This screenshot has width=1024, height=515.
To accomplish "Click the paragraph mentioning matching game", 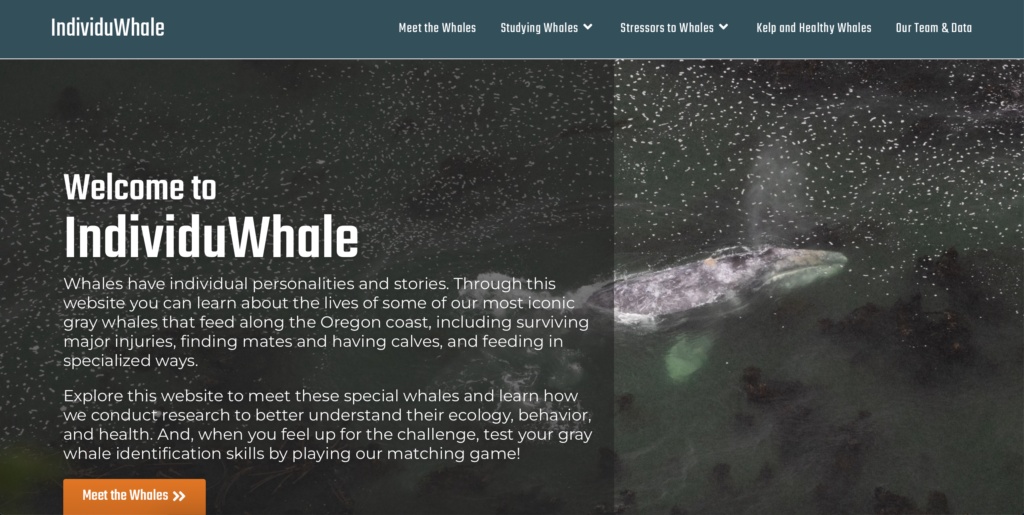I will (x=328, y=425).
